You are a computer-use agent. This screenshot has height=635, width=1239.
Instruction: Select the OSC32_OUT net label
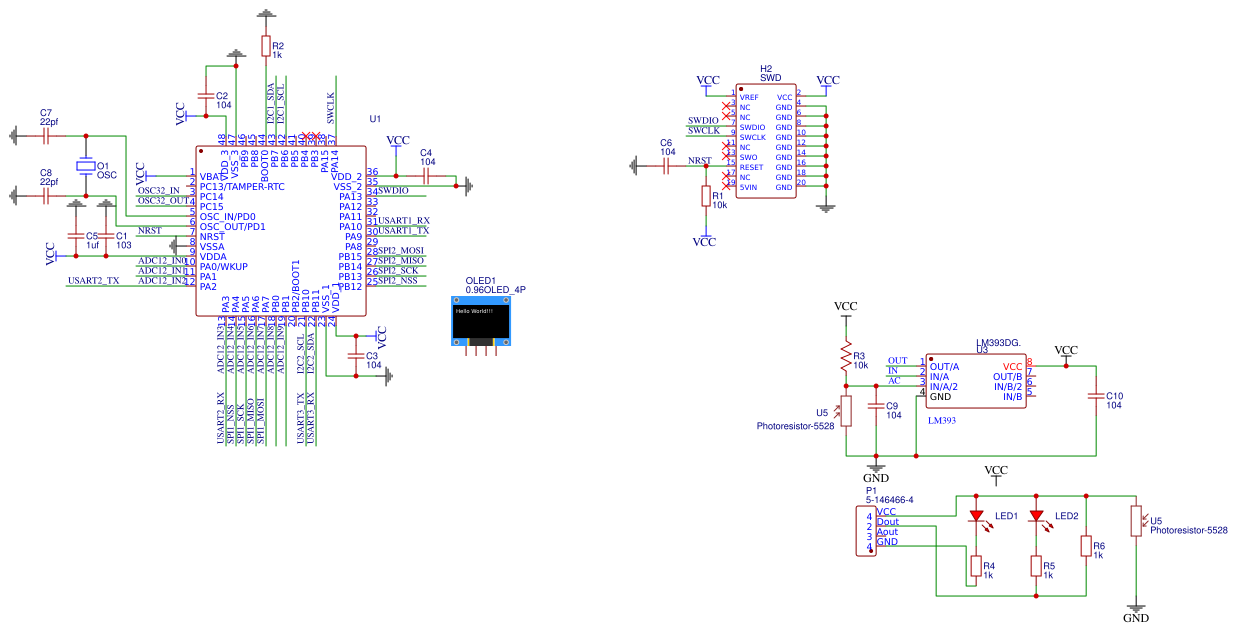pos(163,200)
